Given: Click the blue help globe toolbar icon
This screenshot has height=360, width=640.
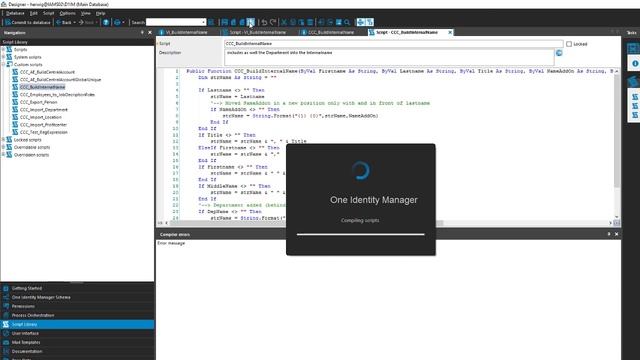Looking at the screenshot, I should click(106, 22).
